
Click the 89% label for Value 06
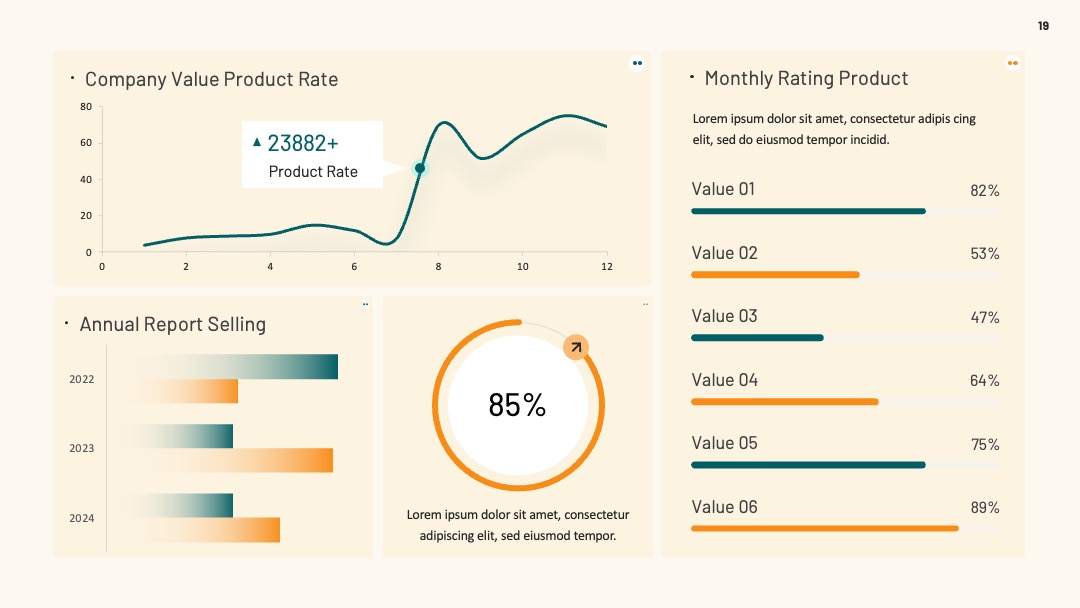[x=985, y=507]
